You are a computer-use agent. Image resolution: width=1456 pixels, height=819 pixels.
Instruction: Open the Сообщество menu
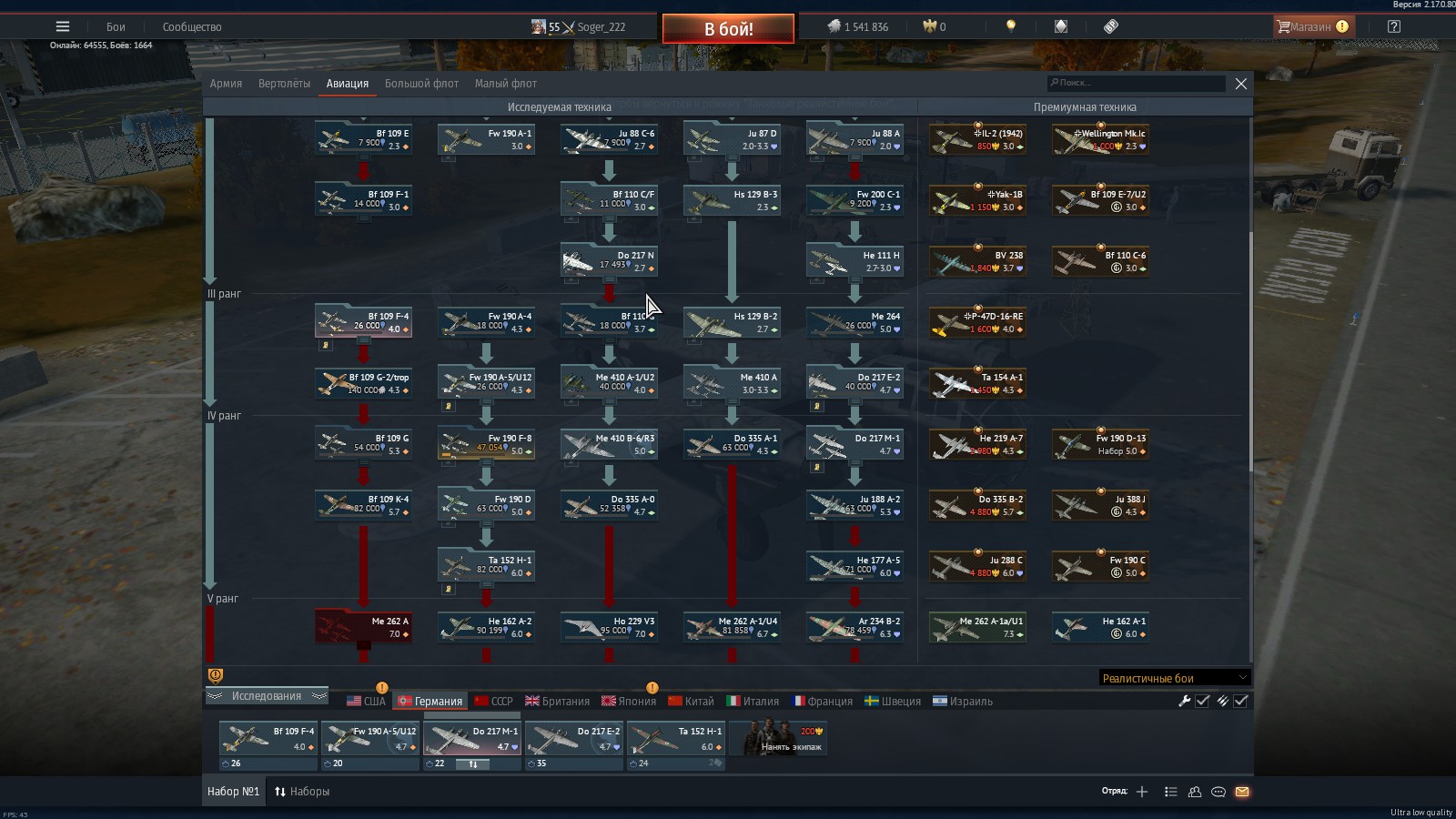click(x=192, y=26)
